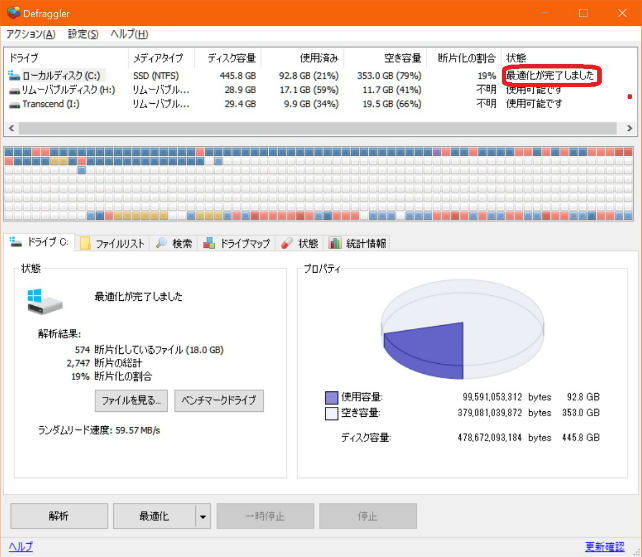
Task: Click the ファイルを見る... button
Action: (x=131, y=400)
